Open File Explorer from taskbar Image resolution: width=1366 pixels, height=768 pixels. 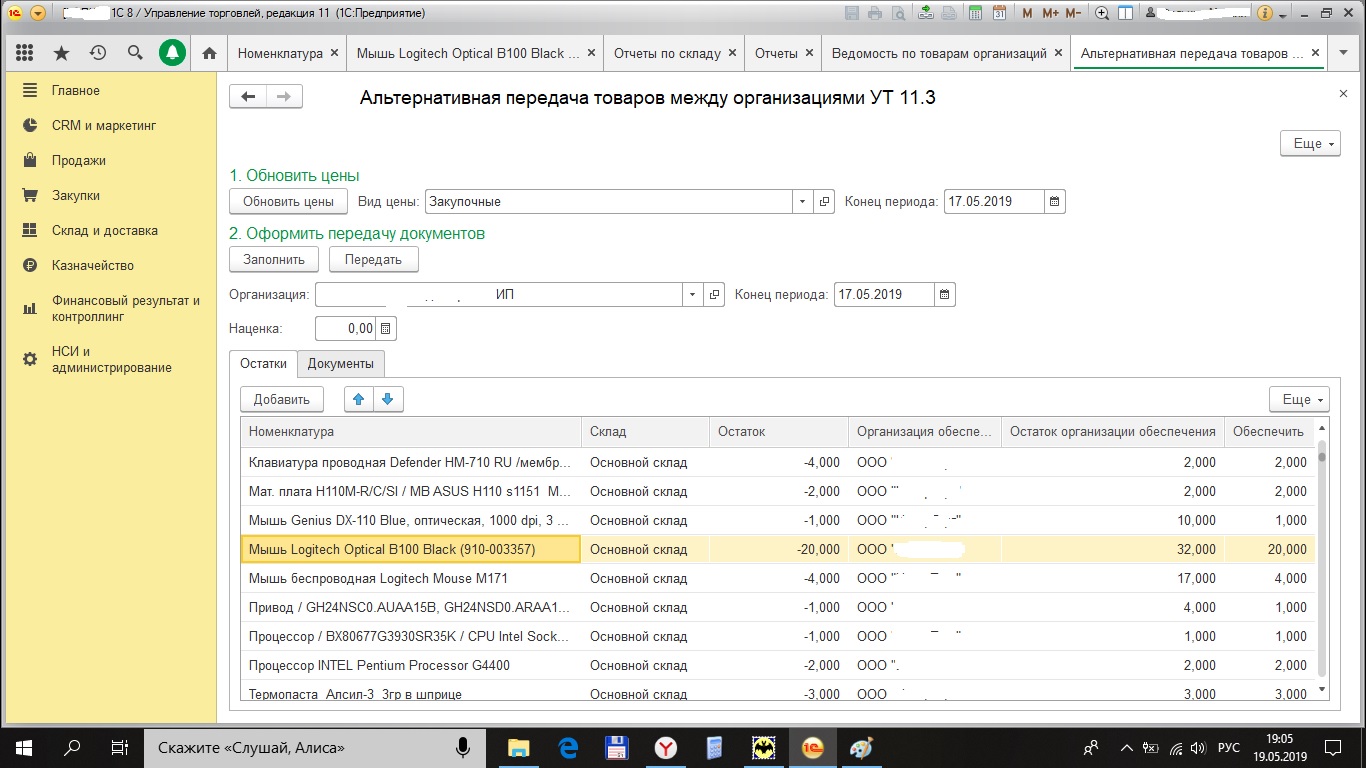(518, 747)
